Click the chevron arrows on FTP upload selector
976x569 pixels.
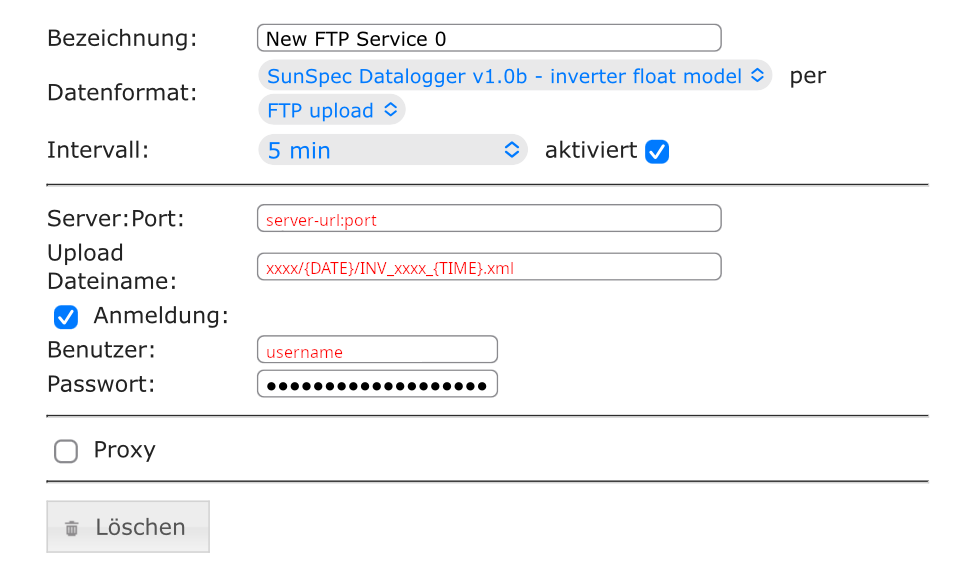coord(390,110)
